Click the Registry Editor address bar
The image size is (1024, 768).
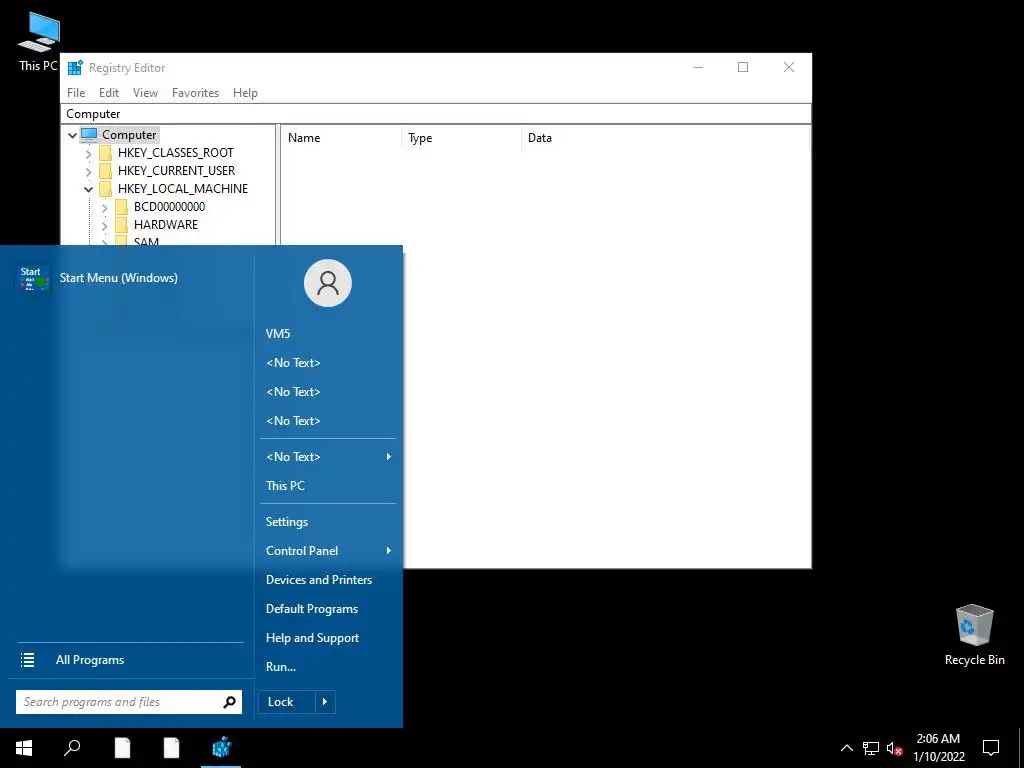click(436, 114)
